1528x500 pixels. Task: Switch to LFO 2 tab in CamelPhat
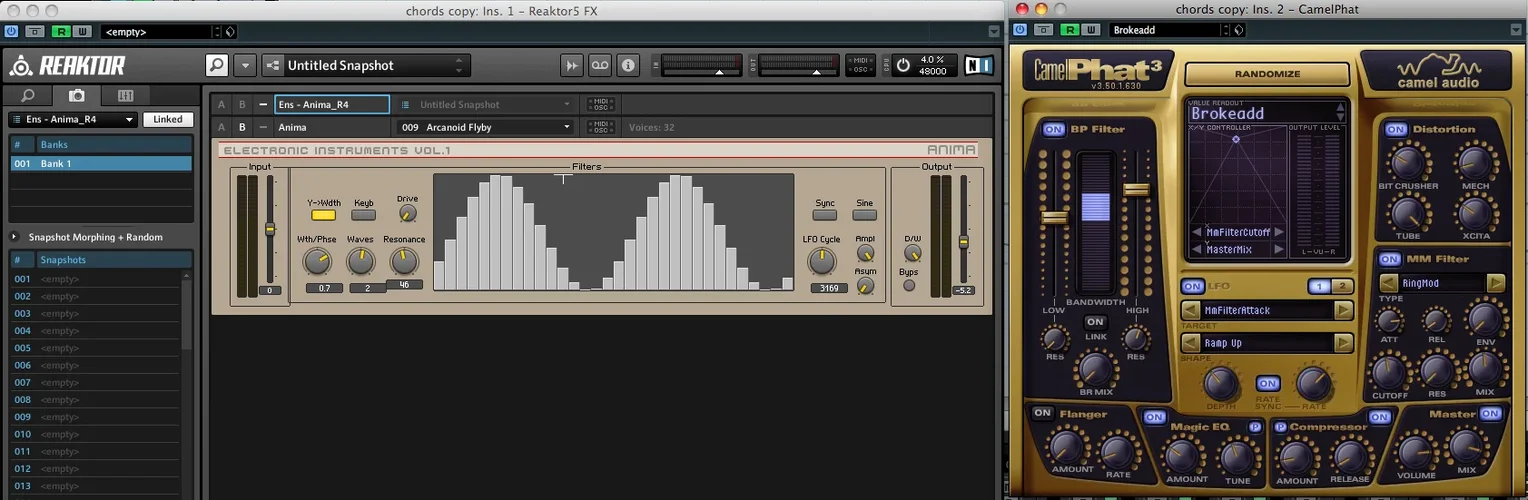coord(1342,287)
